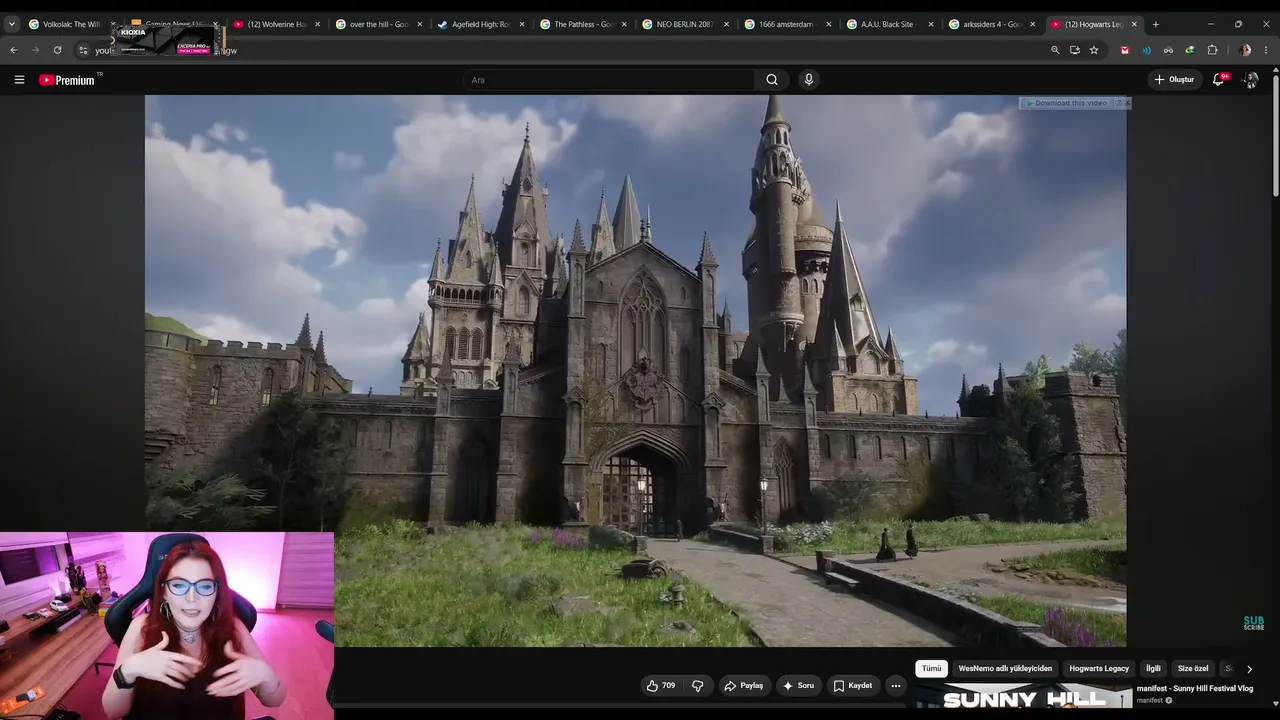Select the Size özel filter chip
Image resolution: width=1280 pixels, height=720 pixels.
click(1193, 669)
